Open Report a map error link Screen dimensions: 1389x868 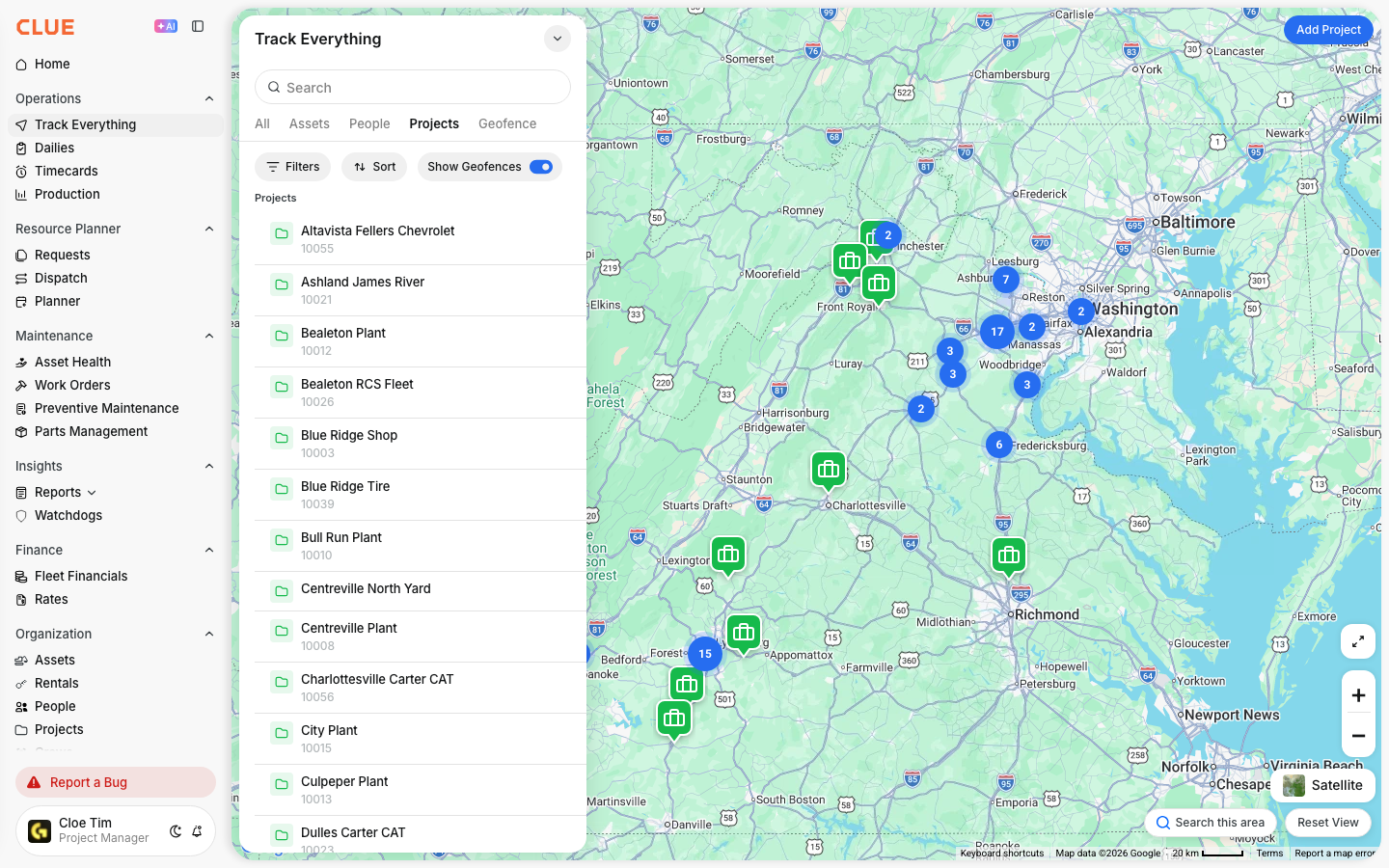pos(1335,854)
